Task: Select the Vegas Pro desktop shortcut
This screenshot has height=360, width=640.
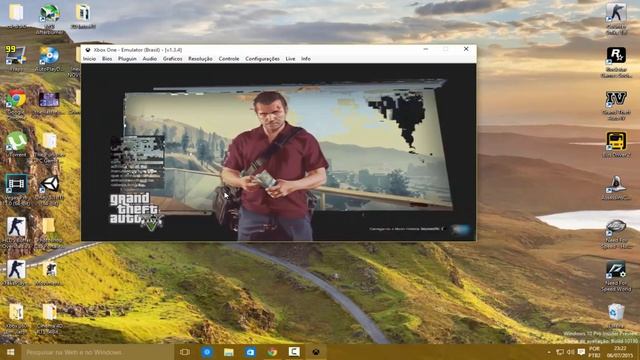Action: [16, 190]
